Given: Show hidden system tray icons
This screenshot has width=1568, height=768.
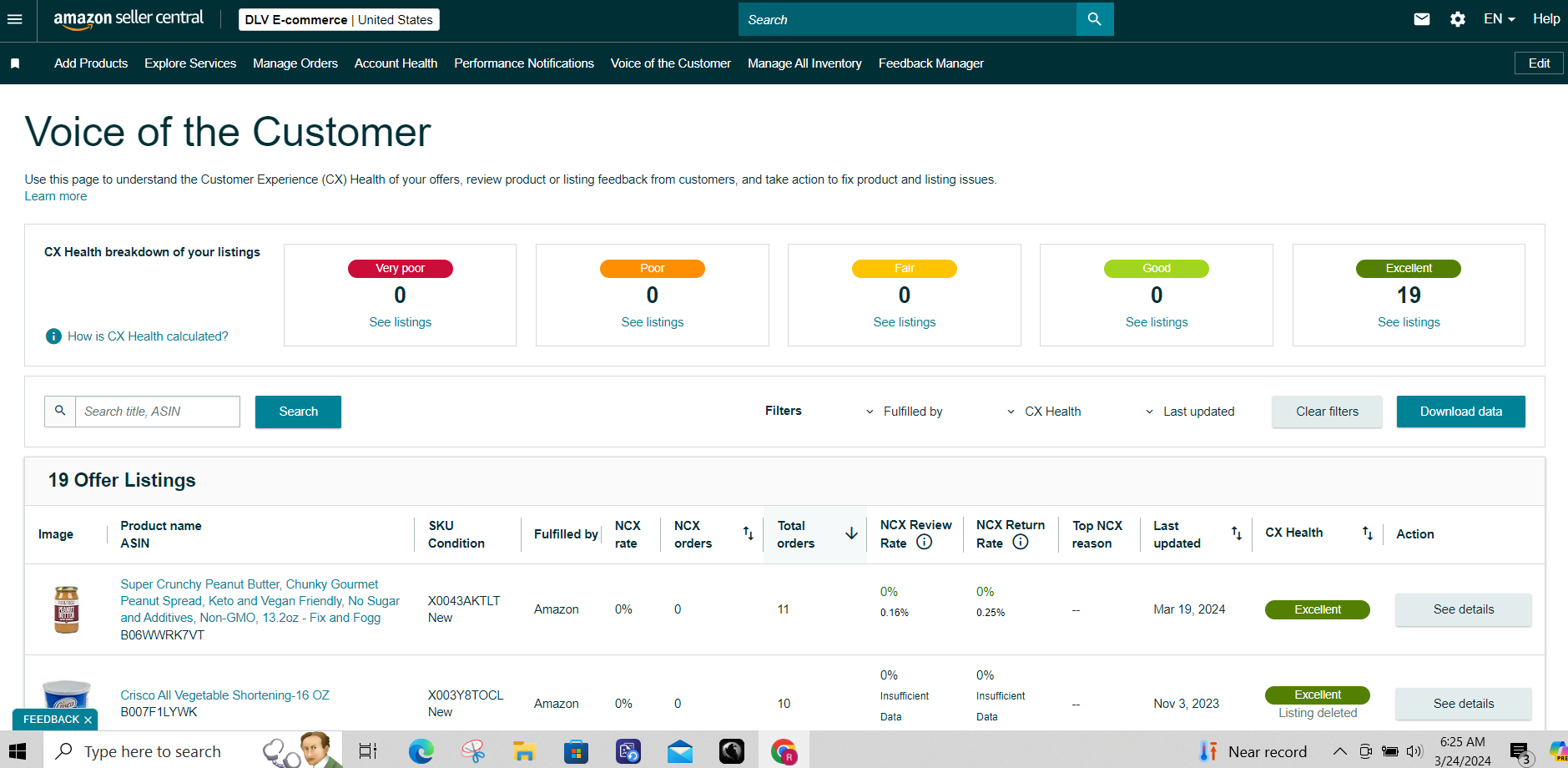Looking at the screenshot, I should click(1340, 751).
